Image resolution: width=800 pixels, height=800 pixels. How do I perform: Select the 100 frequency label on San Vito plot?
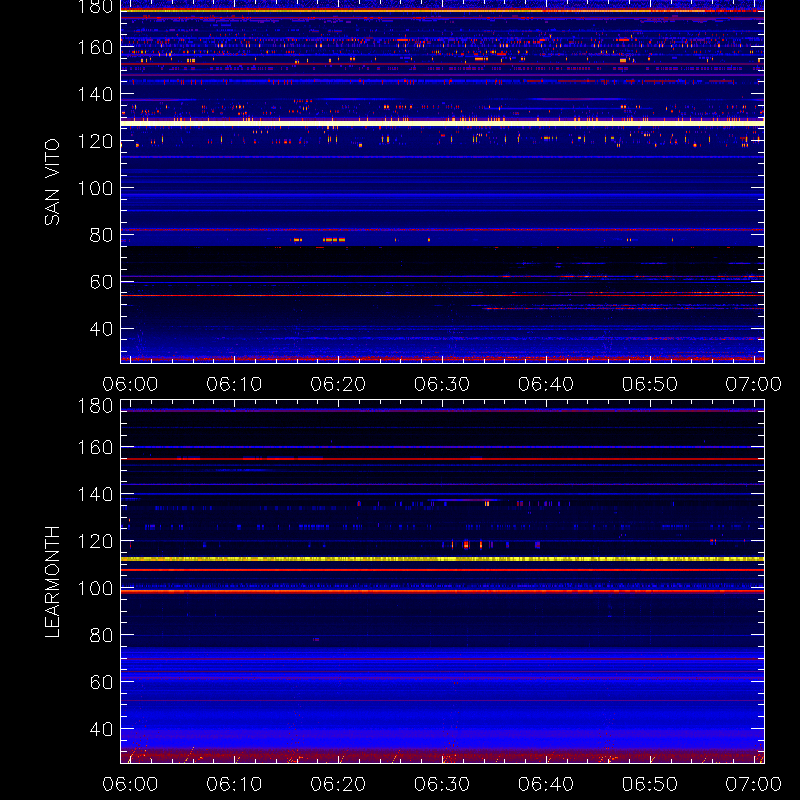coord(95,188)
